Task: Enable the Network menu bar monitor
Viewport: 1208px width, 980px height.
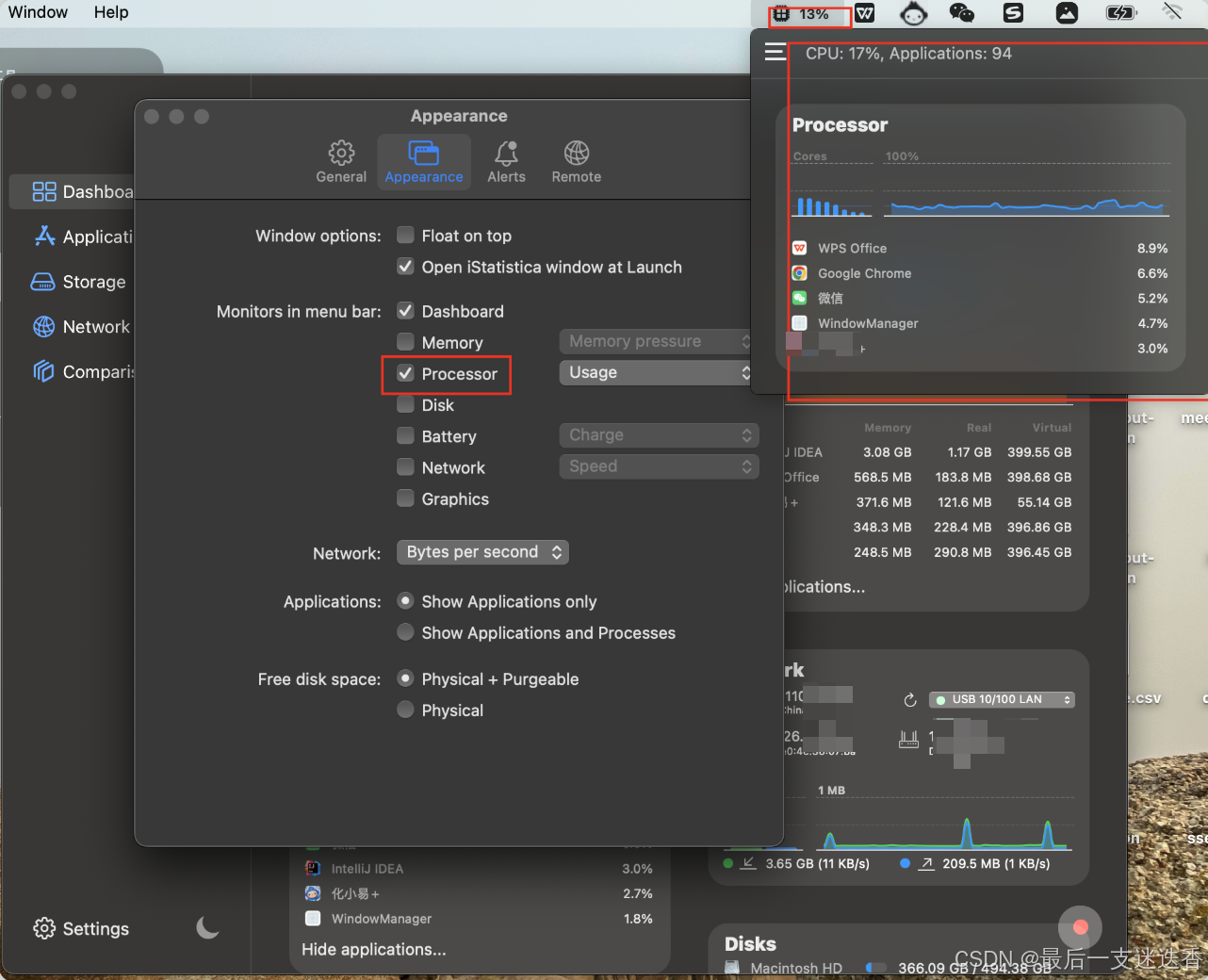Action: coord(405,466)
